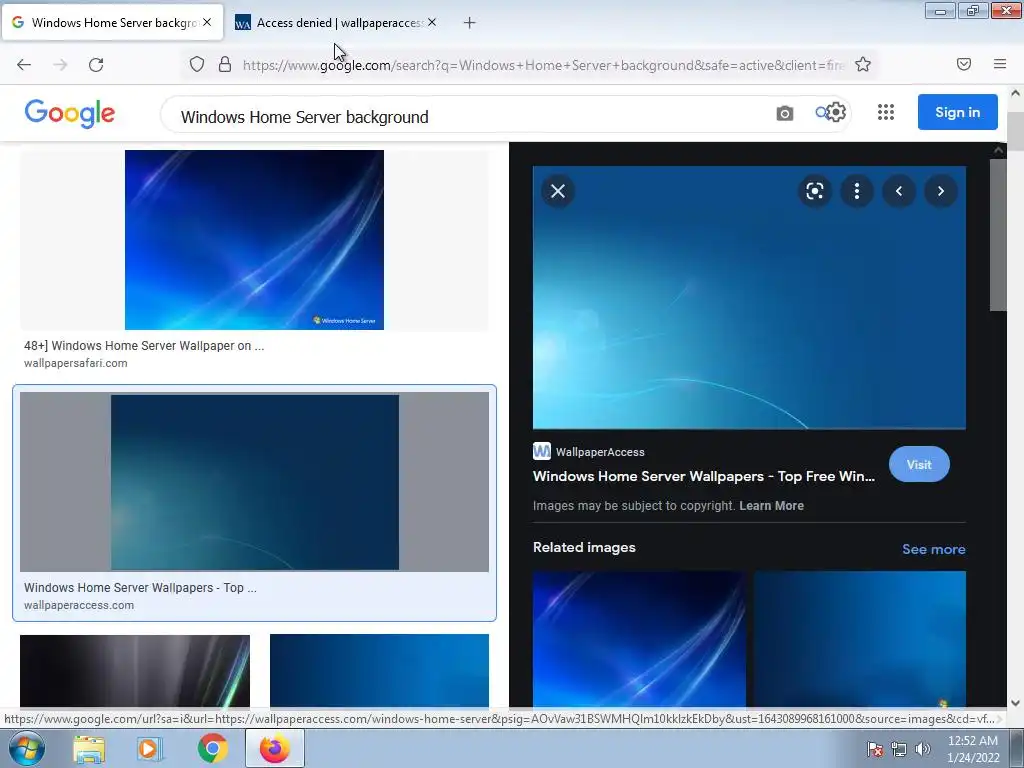Reload the current page
The image size is (1024, 768).
point(96,65)
